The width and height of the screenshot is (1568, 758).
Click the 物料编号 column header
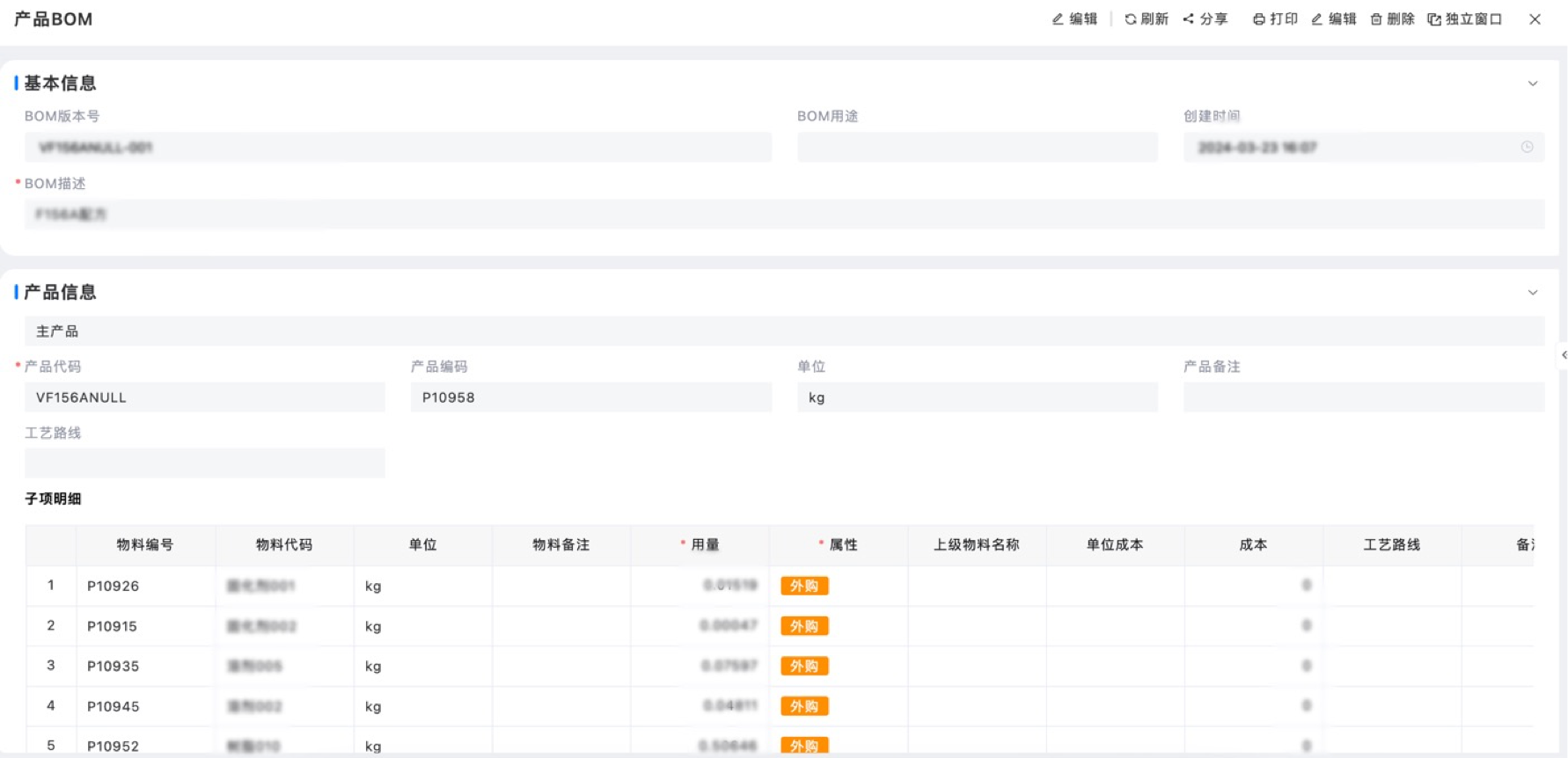click(x=145, y=545)
